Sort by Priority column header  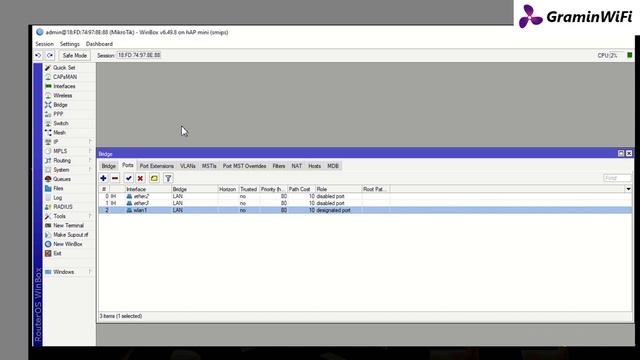pyautogui.click(x=273, y=189)
